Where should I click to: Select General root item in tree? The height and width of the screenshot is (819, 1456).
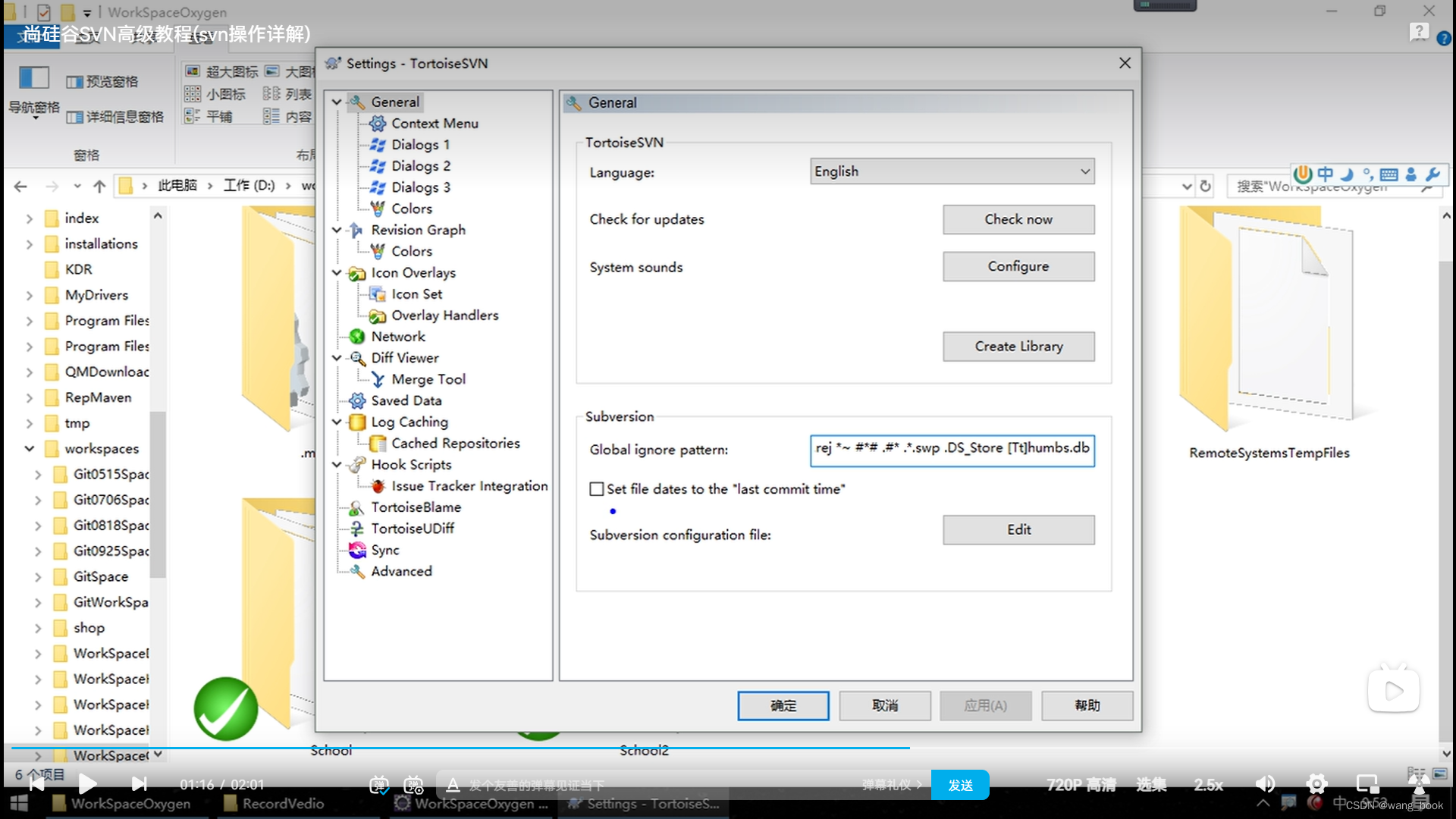pyautogui.click(x=394, y=102)
